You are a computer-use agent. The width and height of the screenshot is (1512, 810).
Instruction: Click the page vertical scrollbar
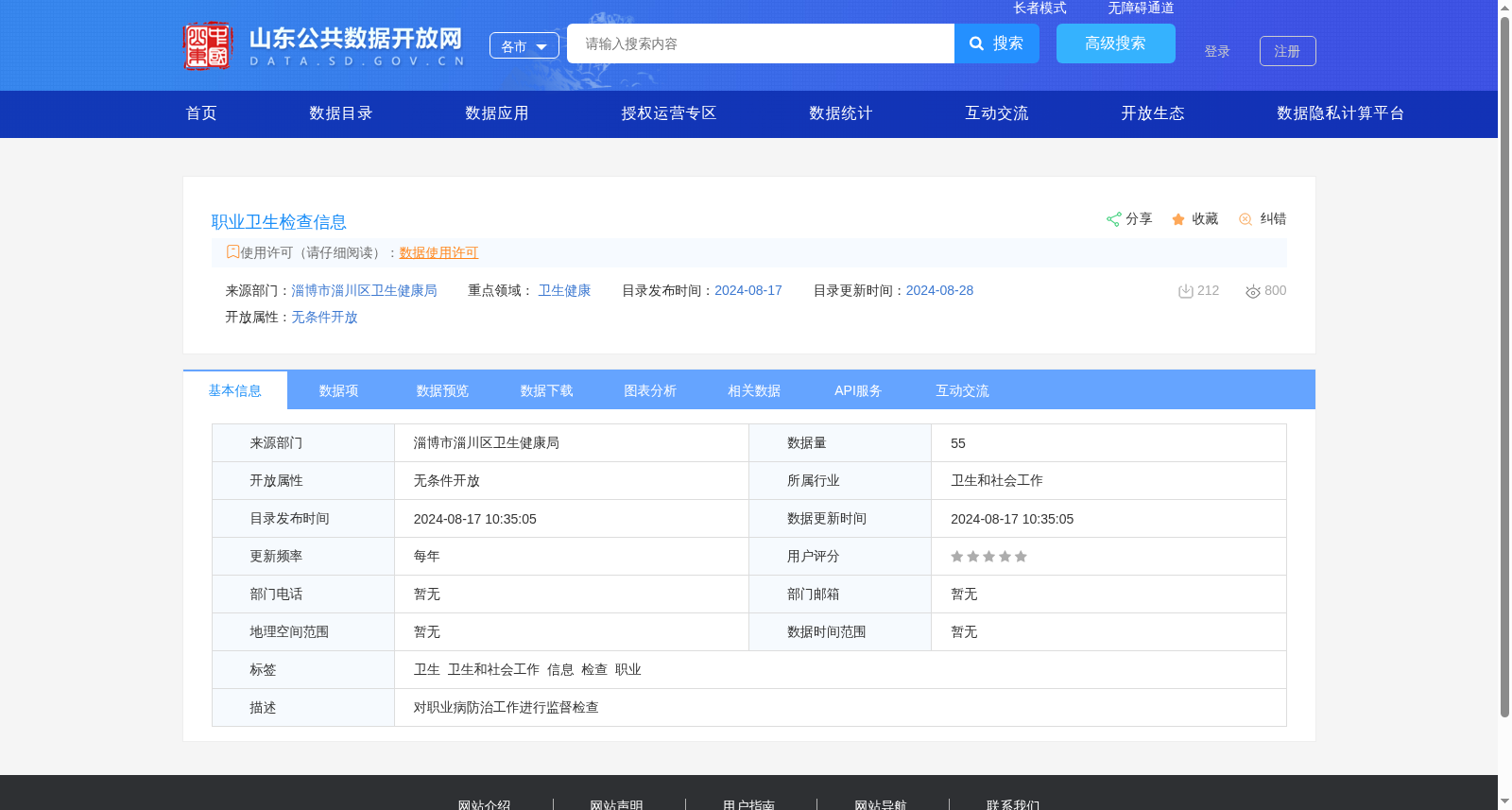coord(1504,367)
